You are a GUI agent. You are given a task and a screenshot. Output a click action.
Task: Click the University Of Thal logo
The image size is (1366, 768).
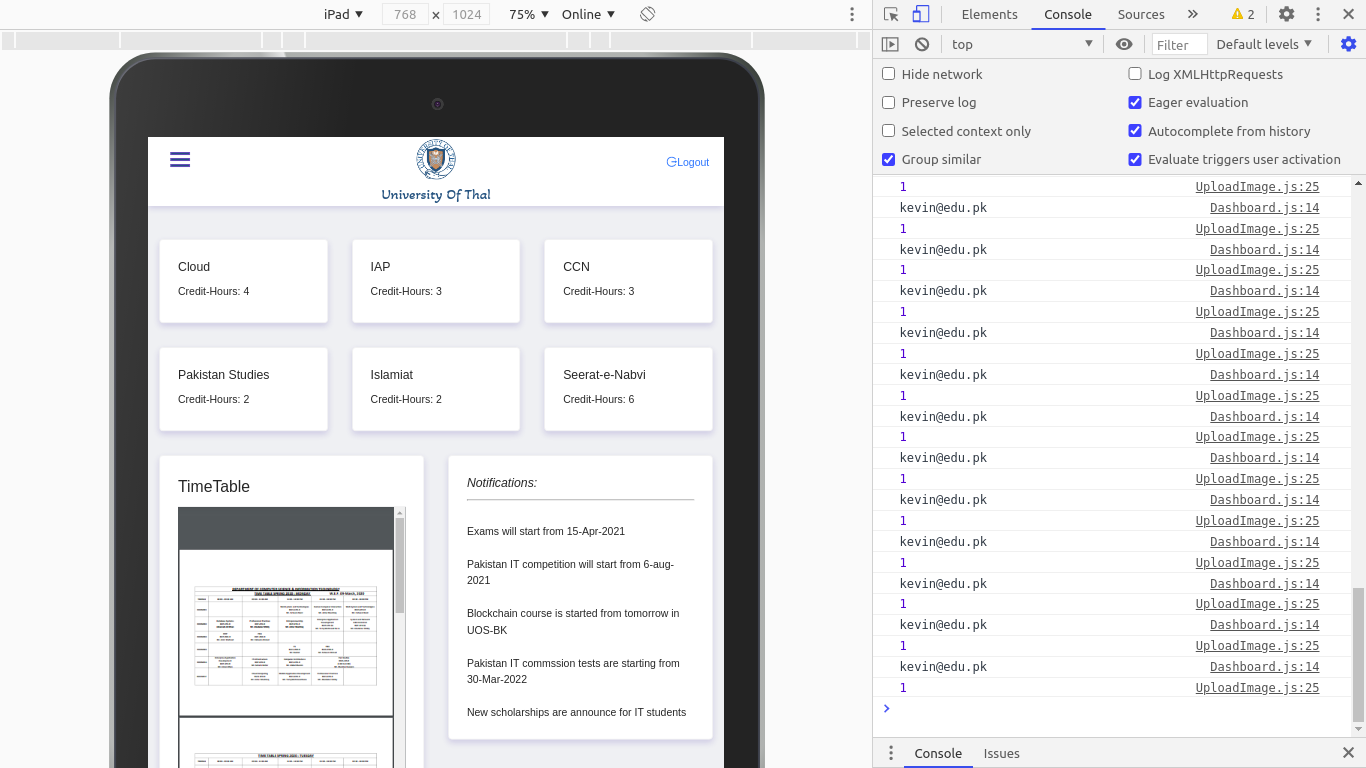coord(436,160)
